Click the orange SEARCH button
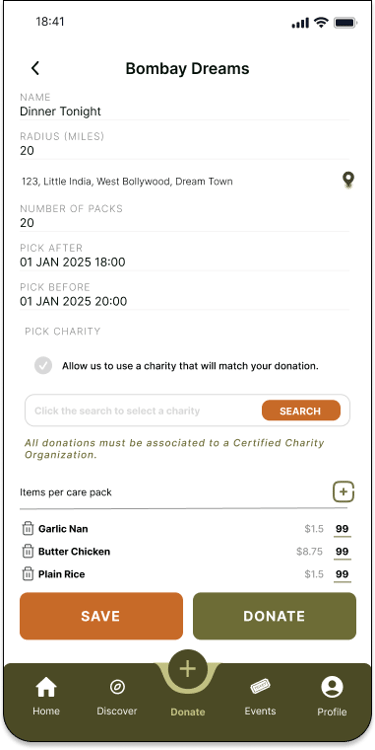Screen dimensions: 375x750 pyautogui.click(x=301, y=411)
